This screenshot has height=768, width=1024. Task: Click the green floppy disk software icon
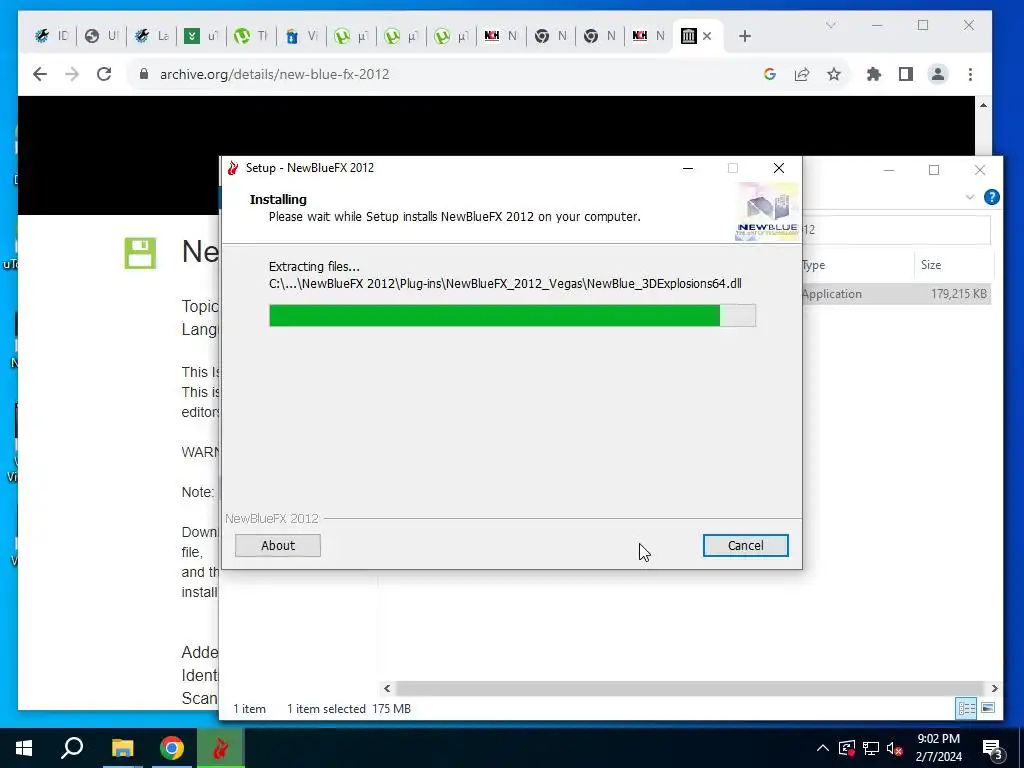pos(140,253)
